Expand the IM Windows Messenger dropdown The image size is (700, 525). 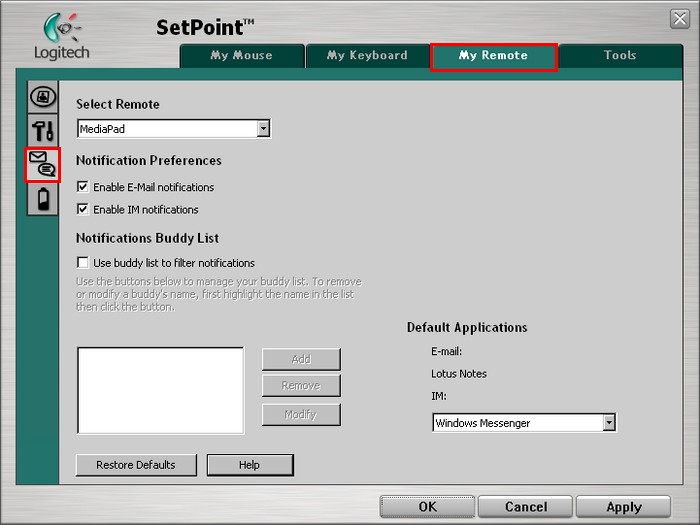[x=524, y=422]
